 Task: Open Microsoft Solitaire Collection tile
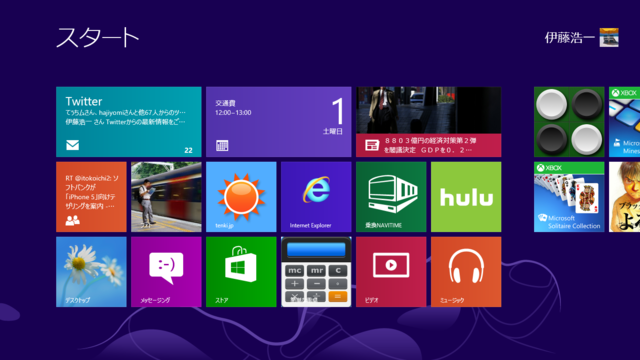(x=569, y=197)
